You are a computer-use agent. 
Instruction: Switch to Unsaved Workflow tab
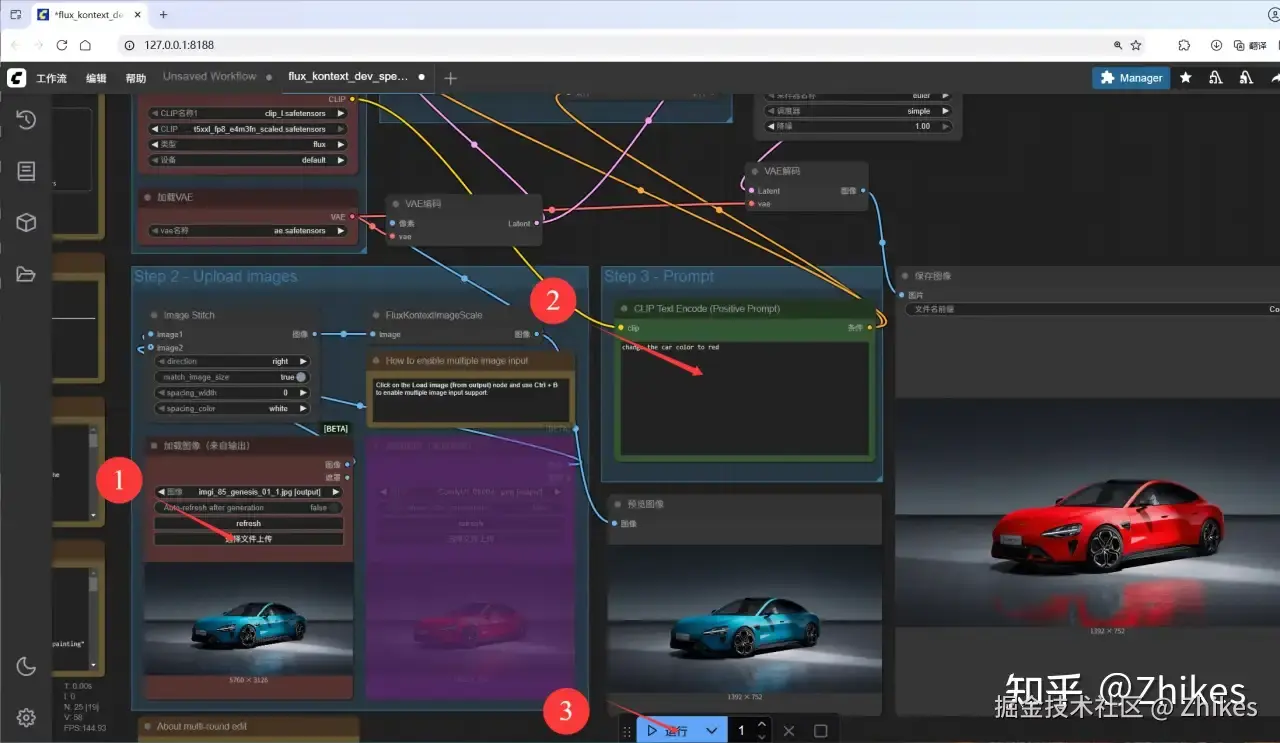pos(209,76)
